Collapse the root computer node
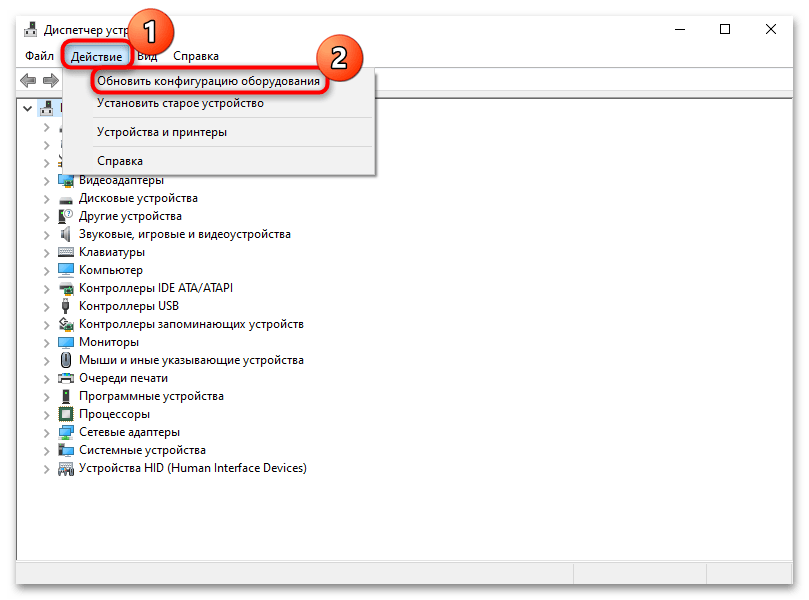 point(27,108)
